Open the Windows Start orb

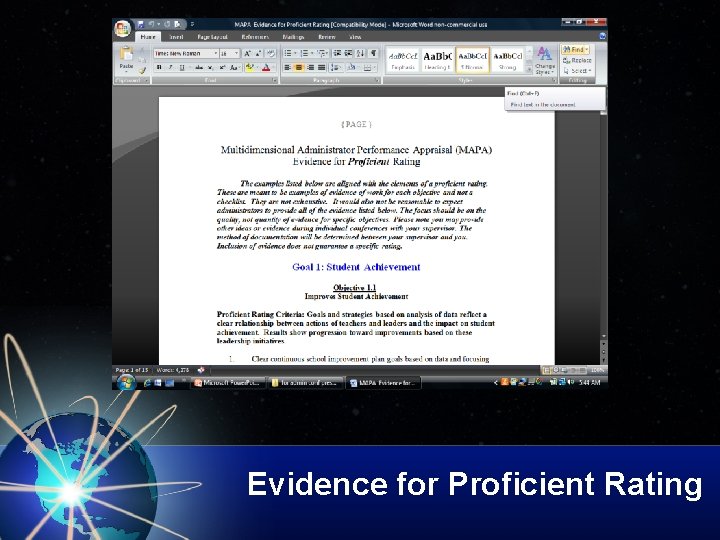126,382
